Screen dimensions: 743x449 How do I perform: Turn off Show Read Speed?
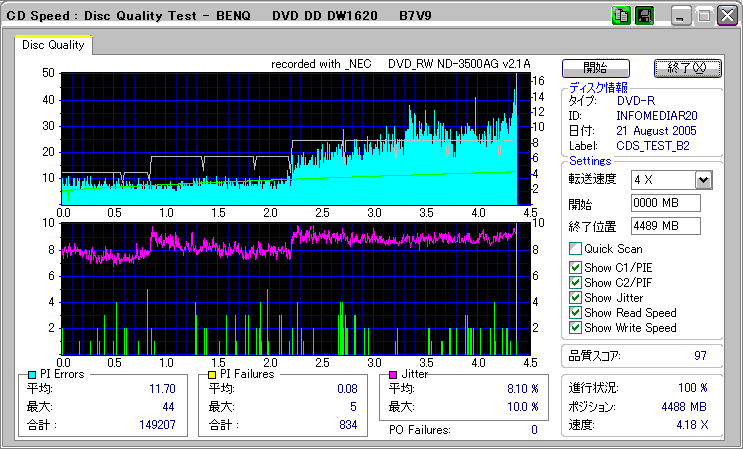[x=575, y=312]
